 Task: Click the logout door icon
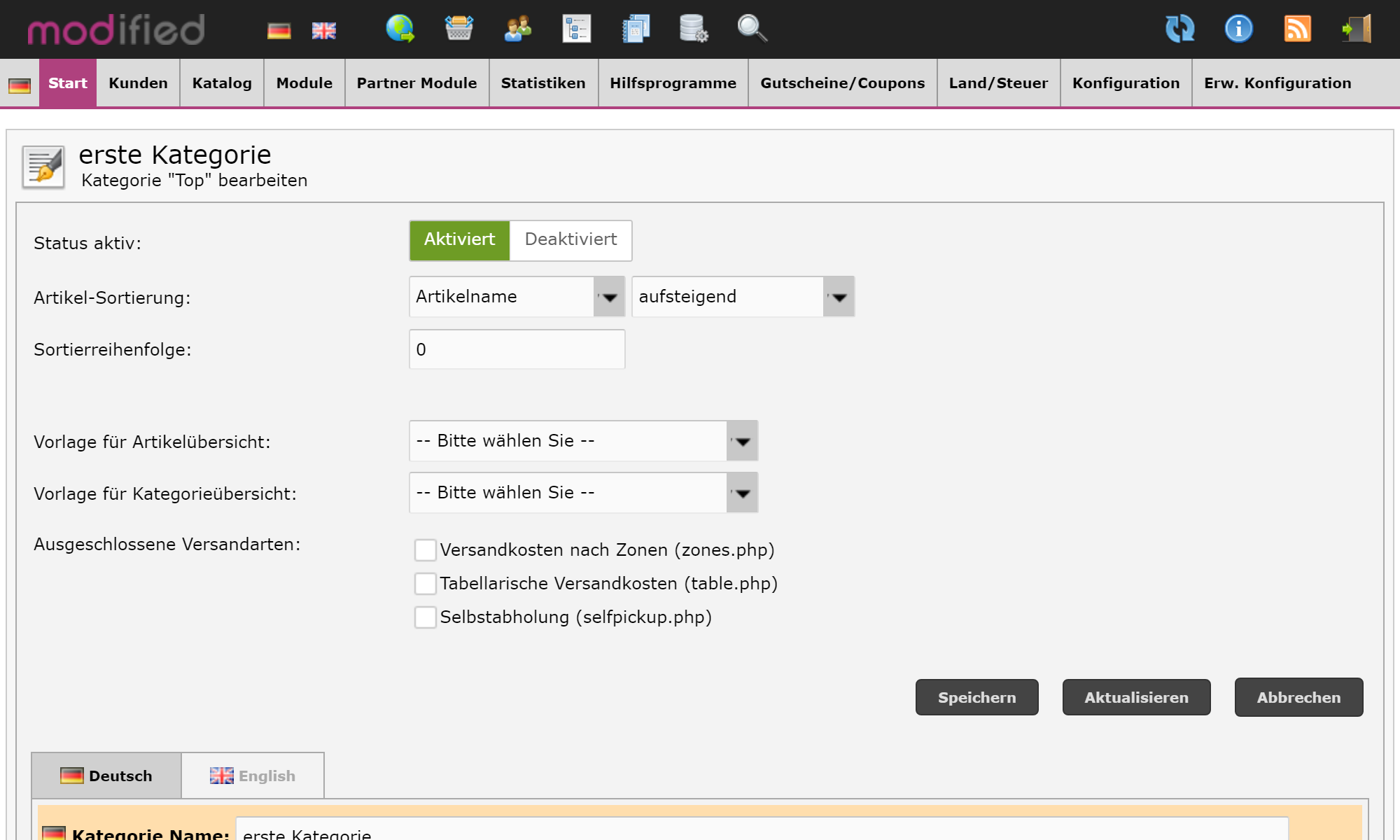pos(1356,29)
